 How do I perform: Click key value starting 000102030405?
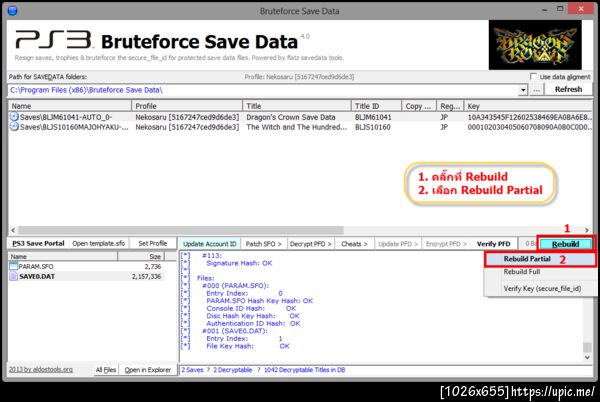tap(530, 127)
